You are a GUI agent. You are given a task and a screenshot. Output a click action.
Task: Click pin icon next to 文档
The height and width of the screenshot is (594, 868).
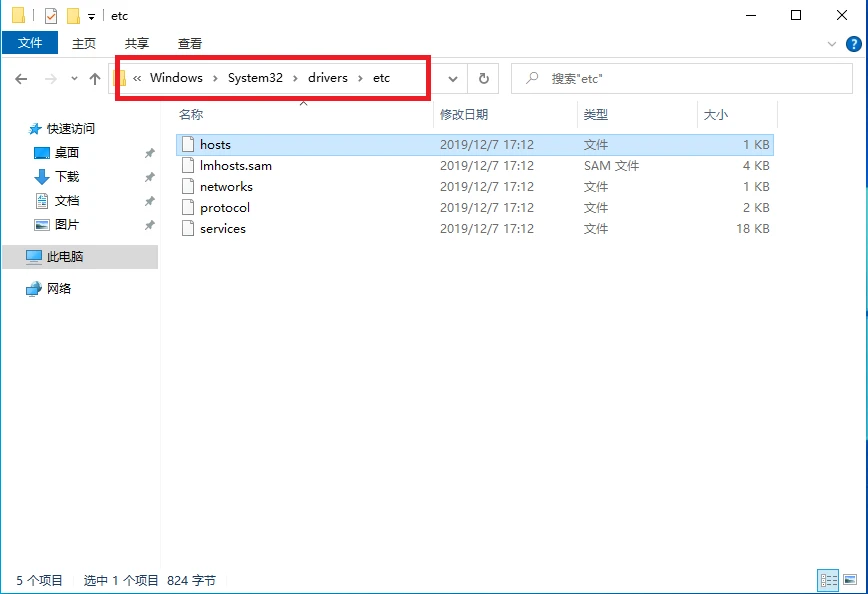point(149,201)
